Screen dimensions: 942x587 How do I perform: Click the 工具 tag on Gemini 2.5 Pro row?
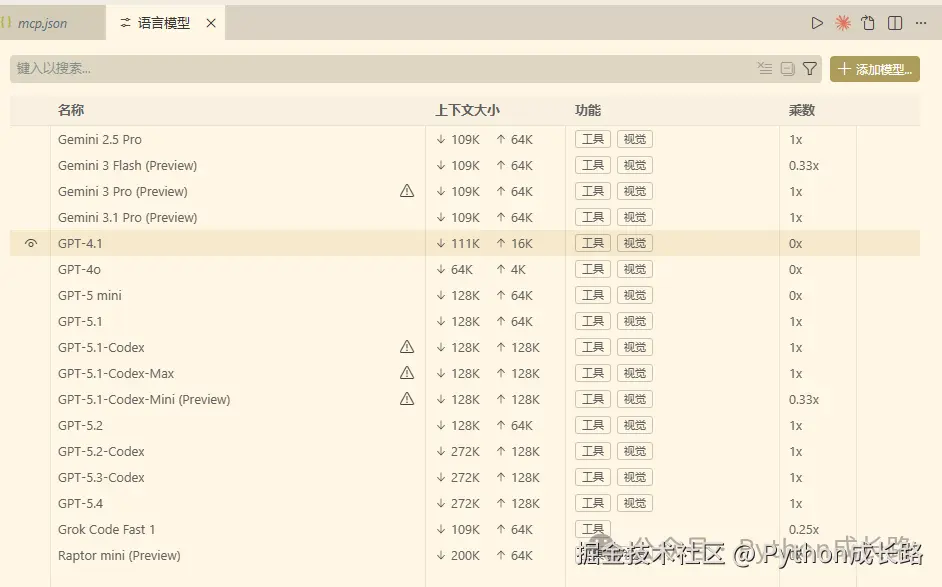click(593, 139)
